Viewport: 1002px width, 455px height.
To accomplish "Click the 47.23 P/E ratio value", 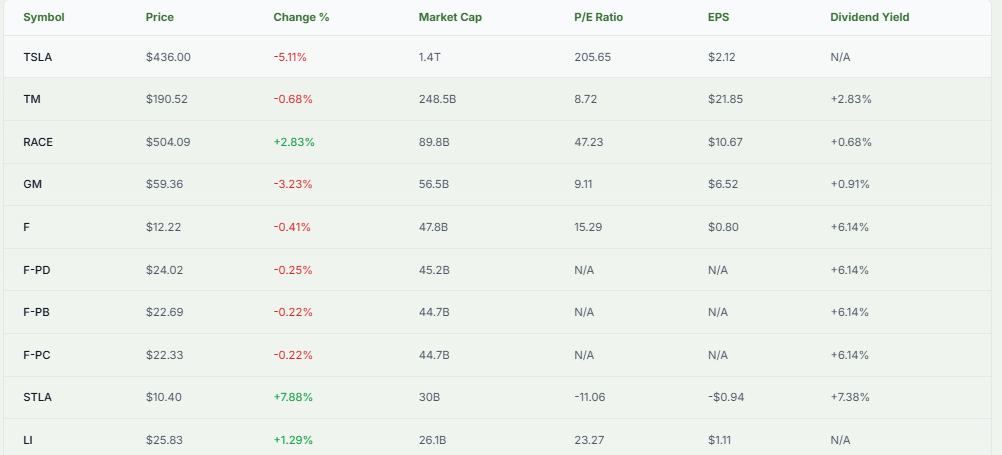I will pos(589,142).
